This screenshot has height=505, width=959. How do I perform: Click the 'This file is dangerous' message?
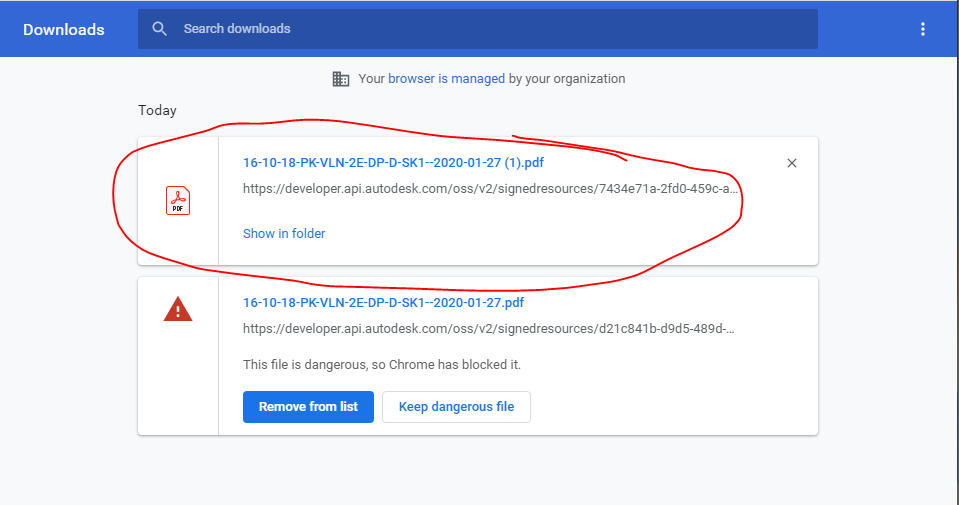click(x=382, y=365)
